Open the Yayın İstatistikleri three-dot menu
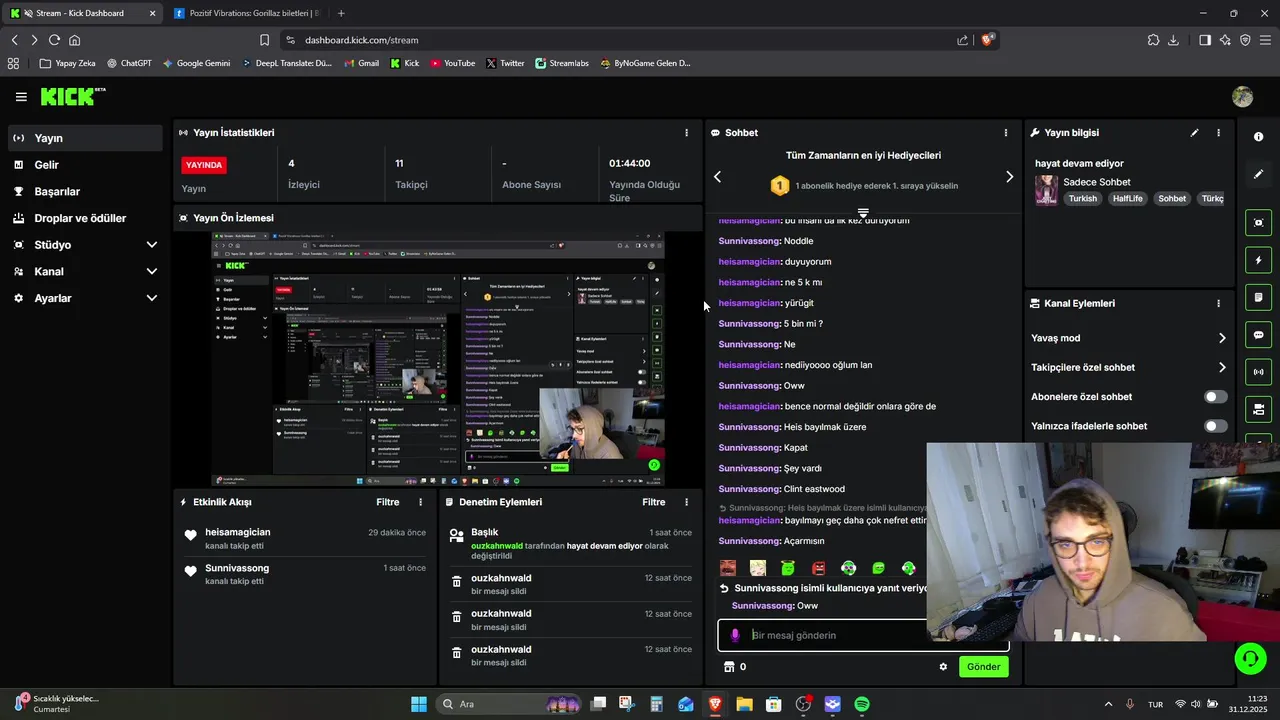 pyautogui.click(x=686, y=133)
